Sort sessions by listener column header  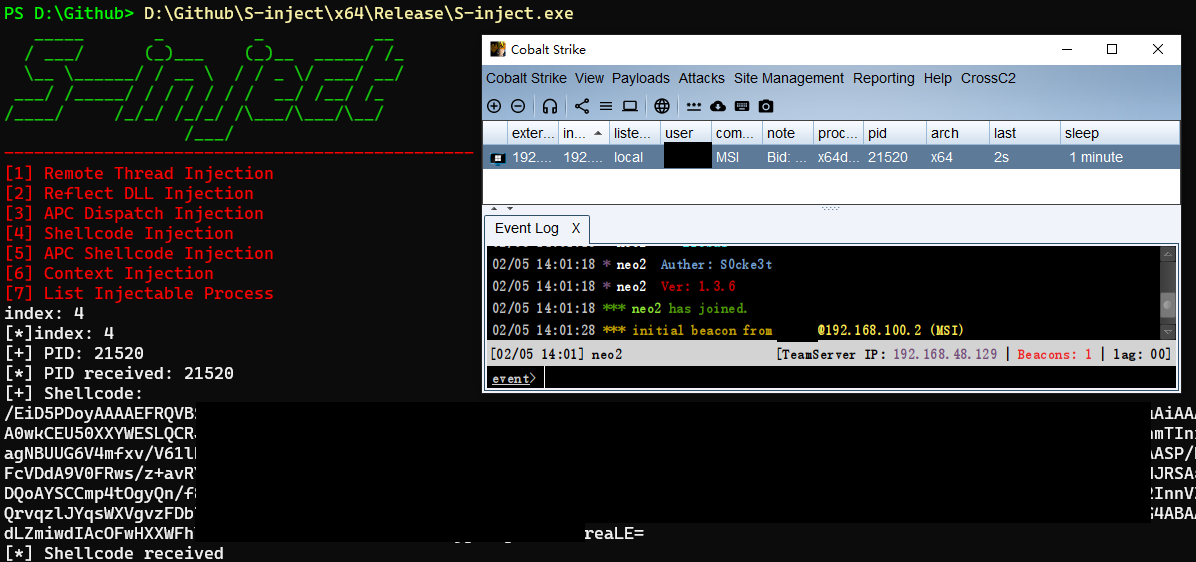[635, 133]
